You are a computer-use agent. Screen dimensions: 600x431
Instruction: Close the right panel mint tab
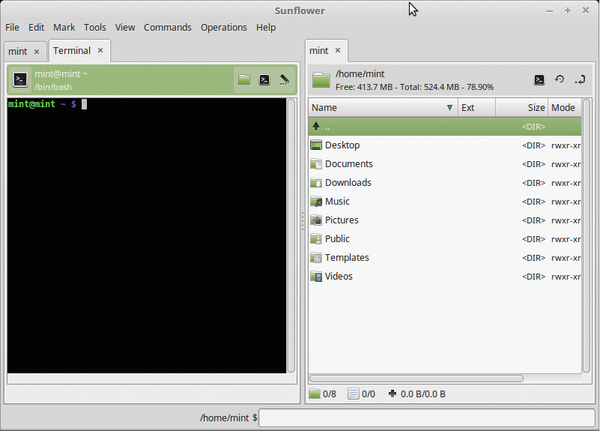click(338, 51)
